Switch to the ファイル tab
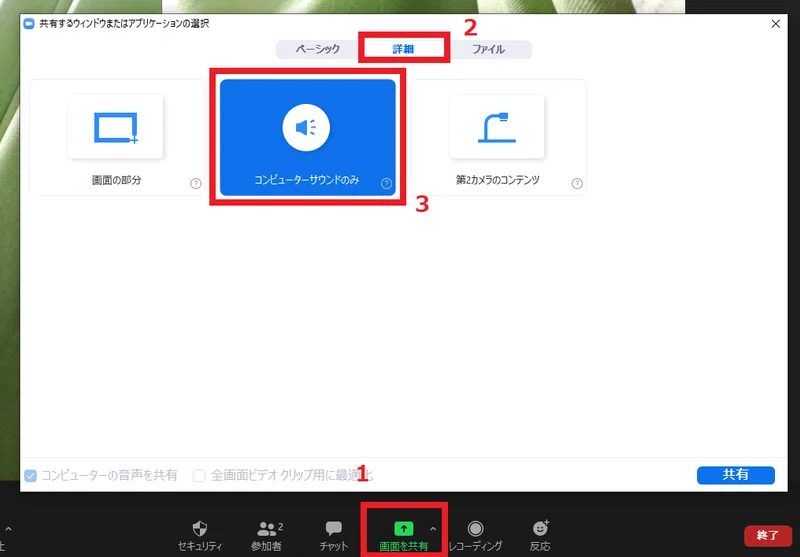Viewport: 800px width, 557px height. click(x=489, y=49)
